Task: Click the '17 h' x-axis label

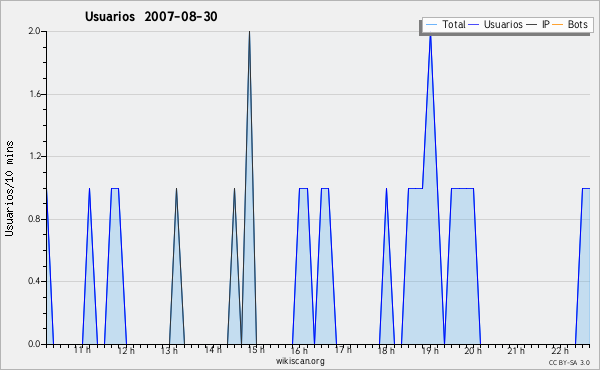Action: pyautogui.click(x=343, y=350)
